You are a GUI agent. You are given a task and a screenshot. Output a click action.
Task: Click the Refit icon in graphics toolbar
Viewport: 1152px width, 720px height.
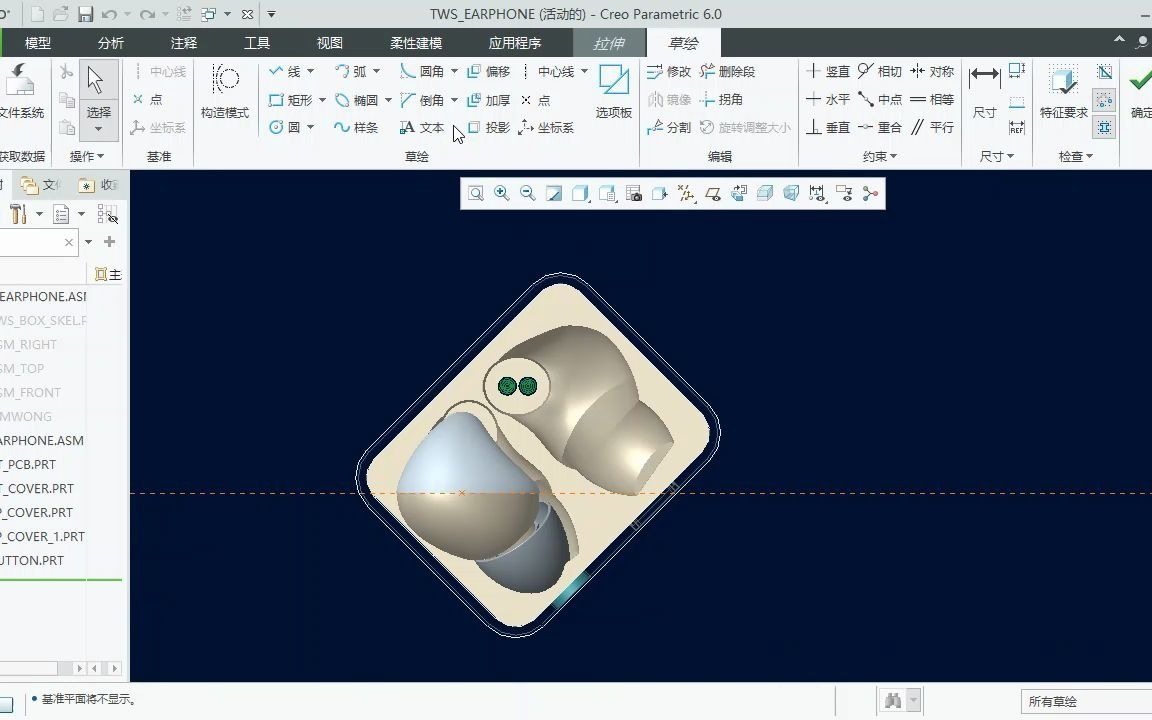point(475,193)
